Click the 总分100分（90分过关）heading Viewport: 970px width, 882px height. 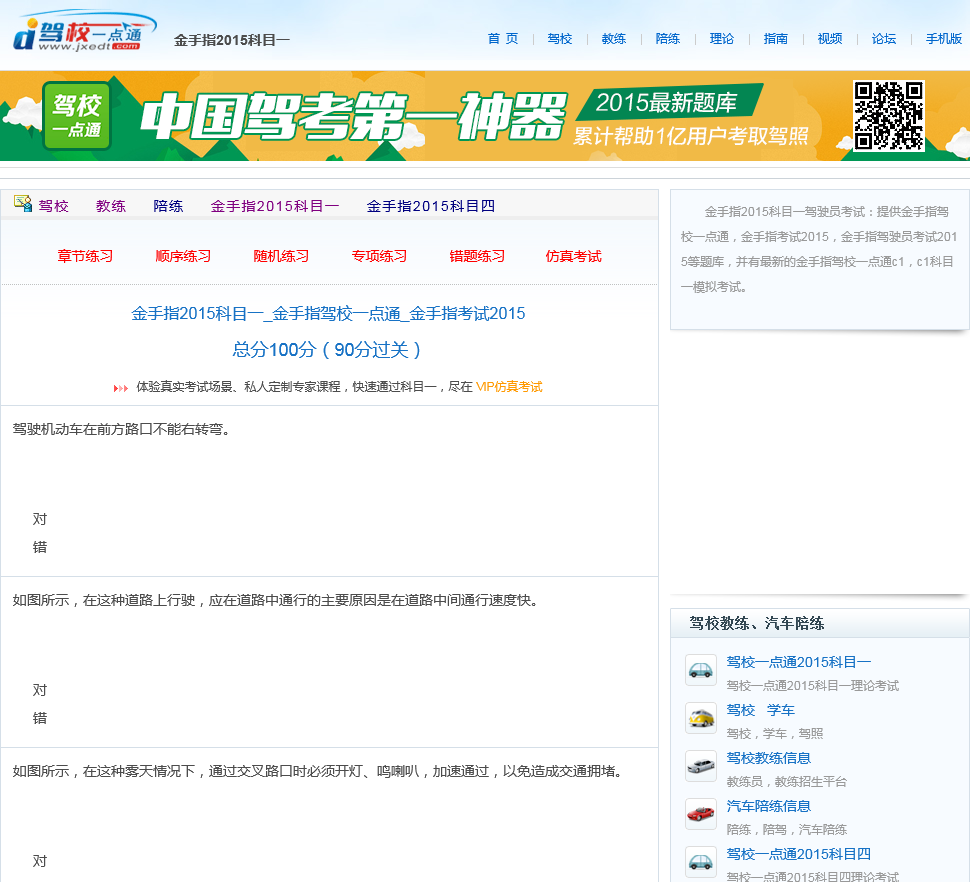[327, 350]
